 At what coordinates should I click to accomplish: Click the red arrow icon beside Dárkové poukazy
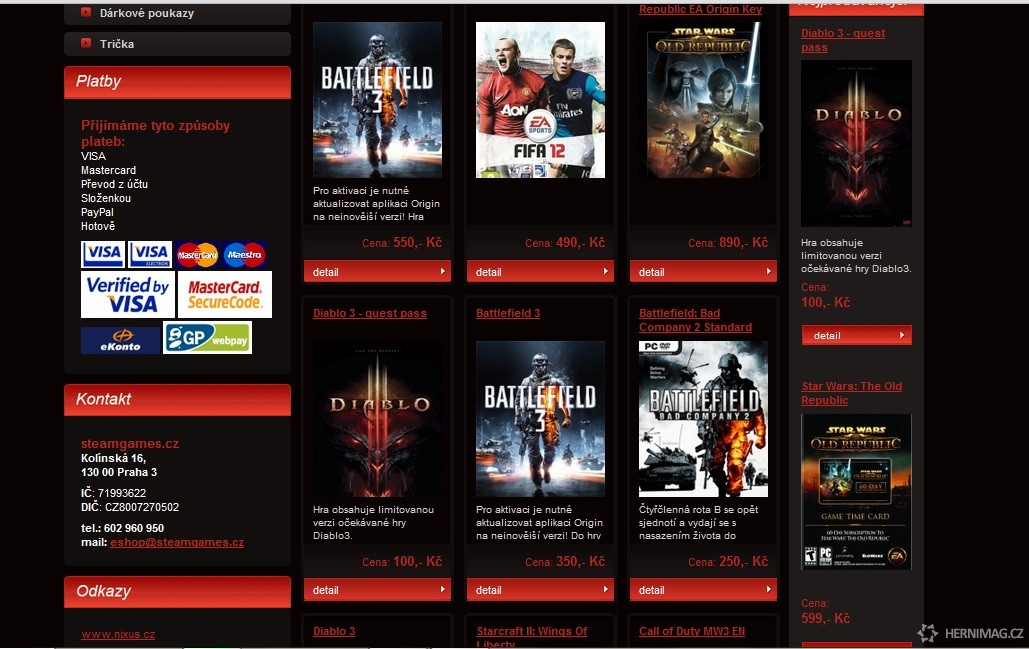(x=86, y=12)
